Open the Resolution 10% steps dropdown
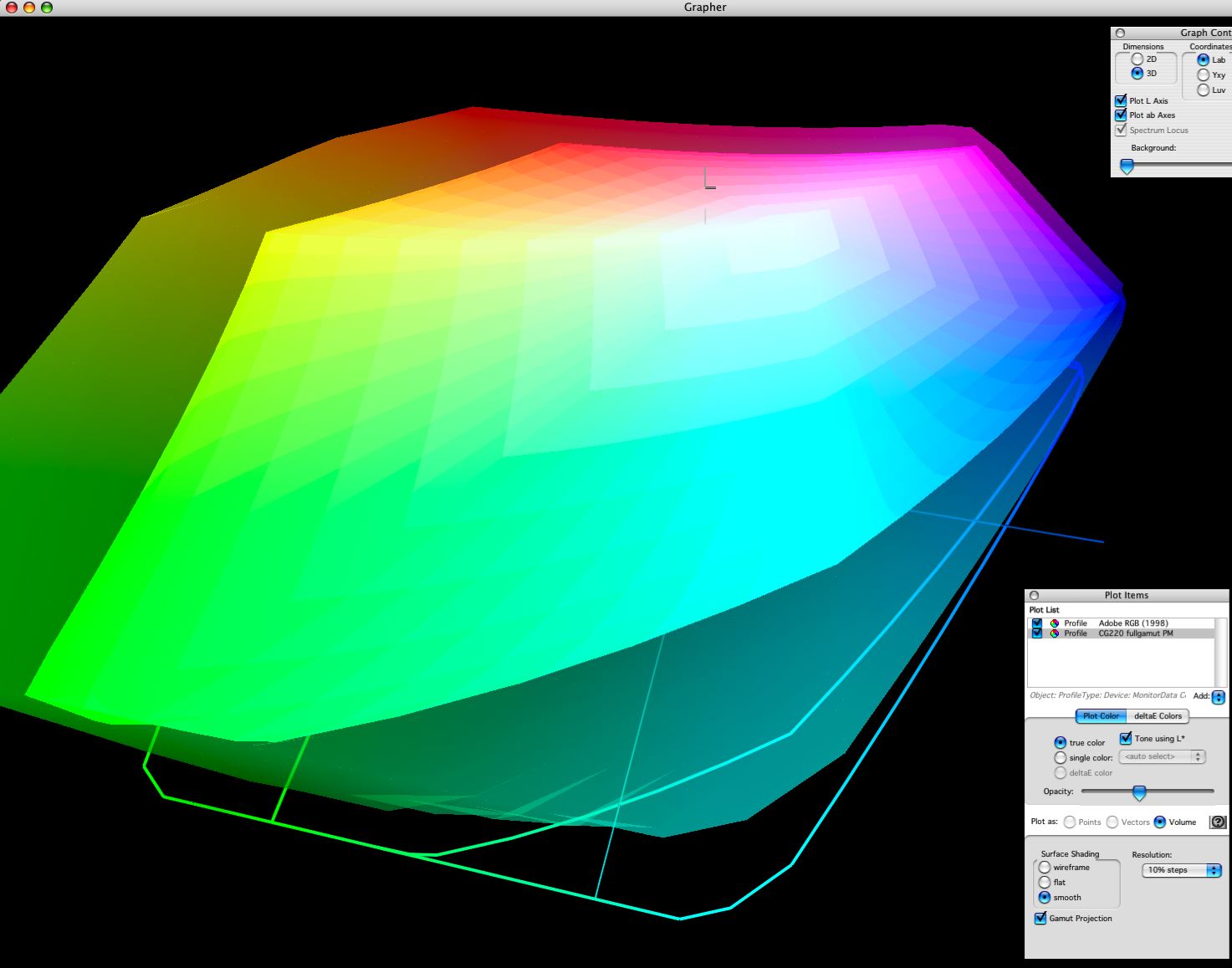The width and height of the screenshot is (1232, 968). pyautogui.click(x=1182, y=870)
